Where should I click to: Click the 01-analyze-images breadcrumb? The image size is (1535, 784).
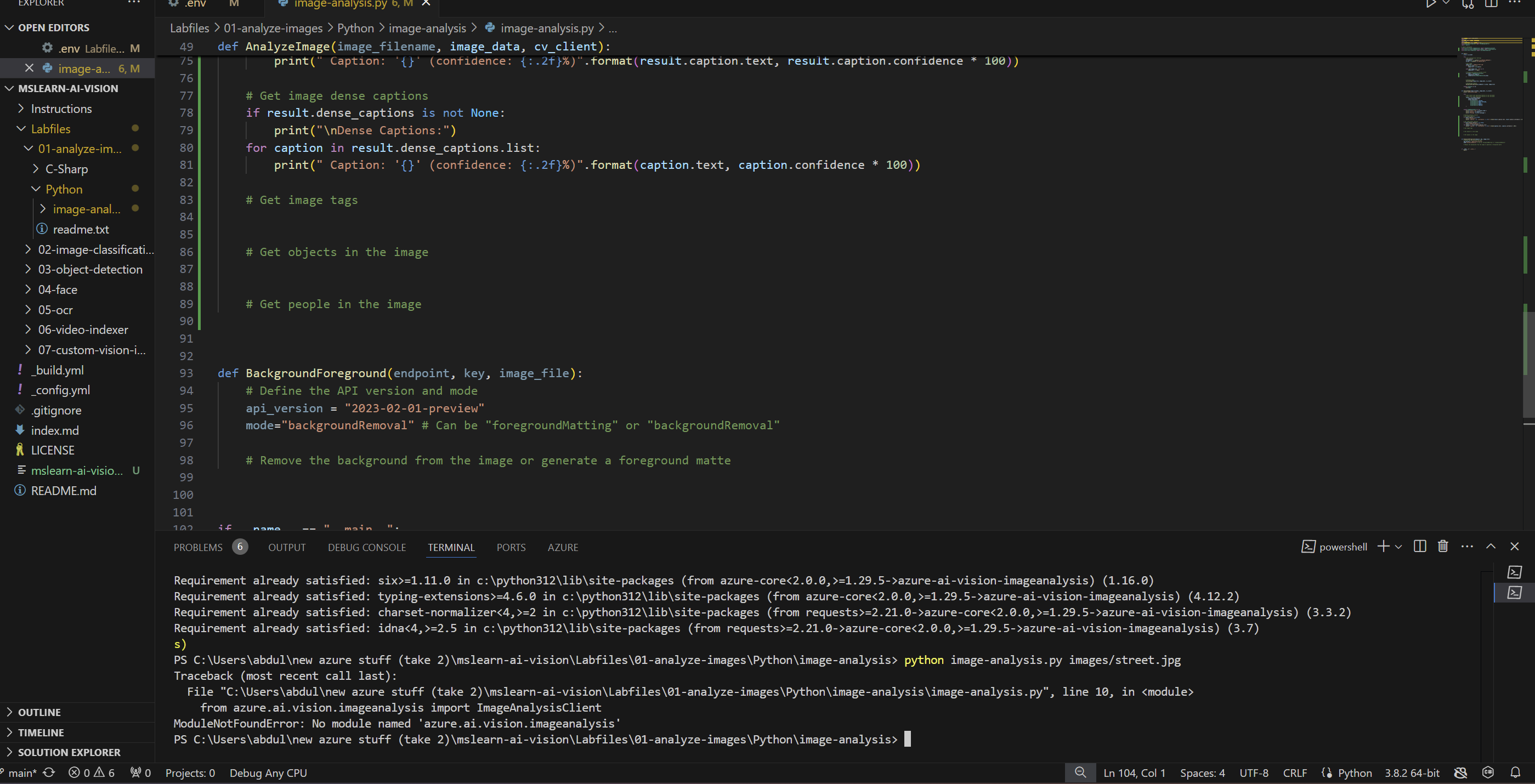[x=273, y=28]
